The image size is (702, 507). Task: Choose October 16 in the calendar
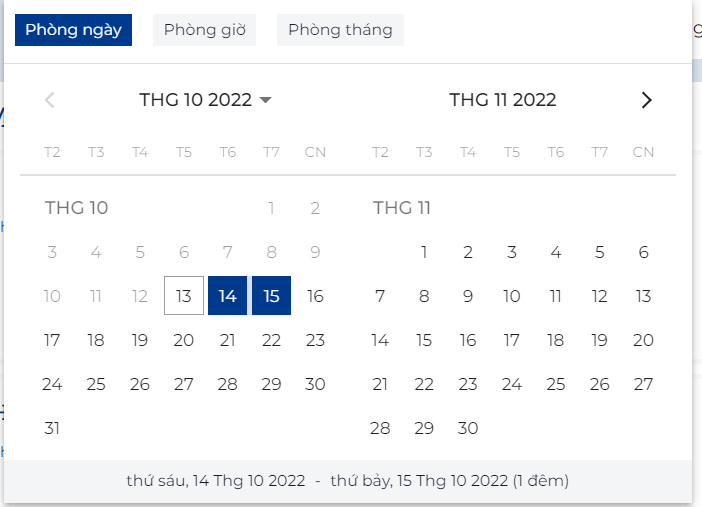pyautogui.click(x=315, y=296)
